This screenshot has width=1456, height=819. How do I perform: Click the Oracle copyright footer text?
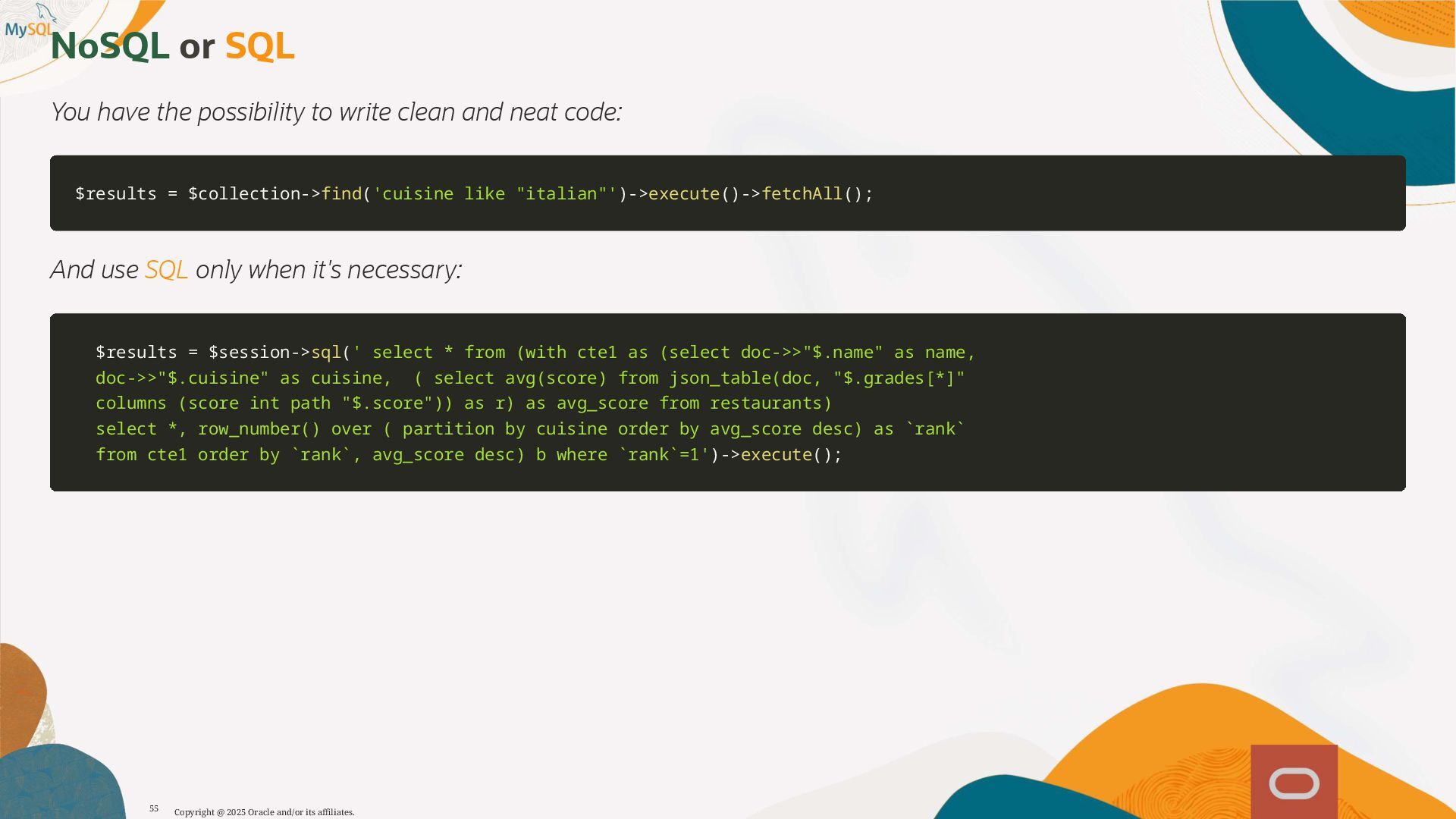click(264, 812)
